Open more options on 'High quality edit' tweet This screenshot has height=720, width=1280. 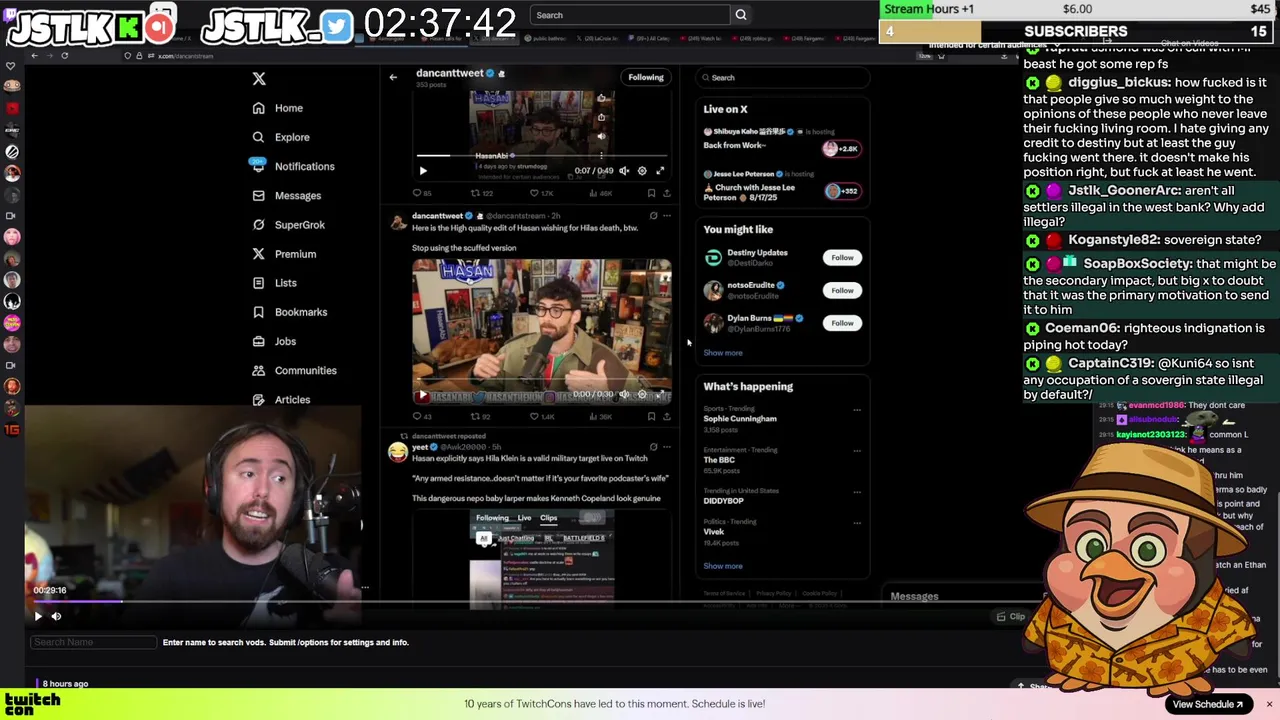[667, 216]
